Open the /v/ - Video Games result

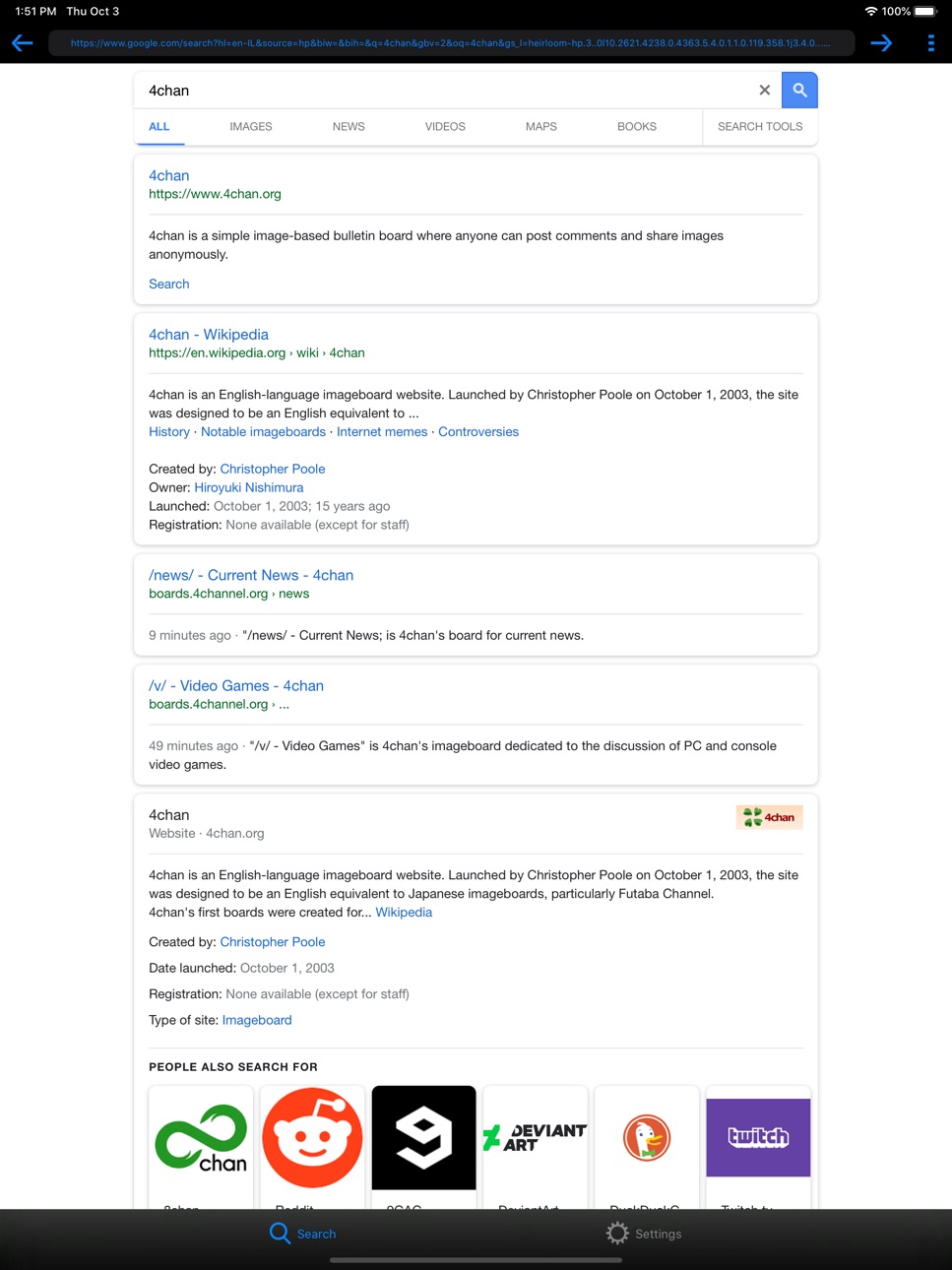click(x=236, y=686)
